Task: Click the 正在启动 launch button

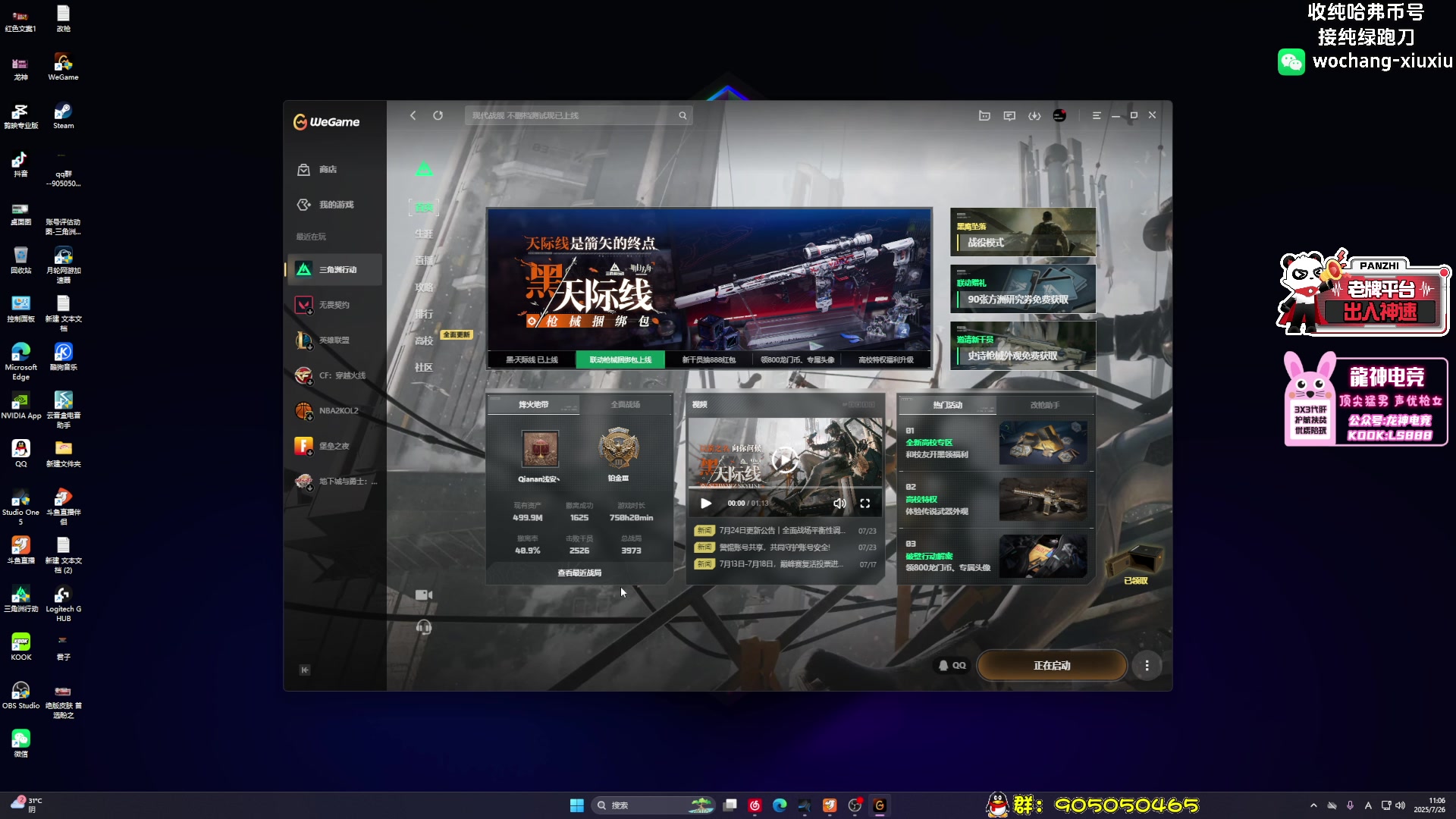Action: click(1052, 666)
